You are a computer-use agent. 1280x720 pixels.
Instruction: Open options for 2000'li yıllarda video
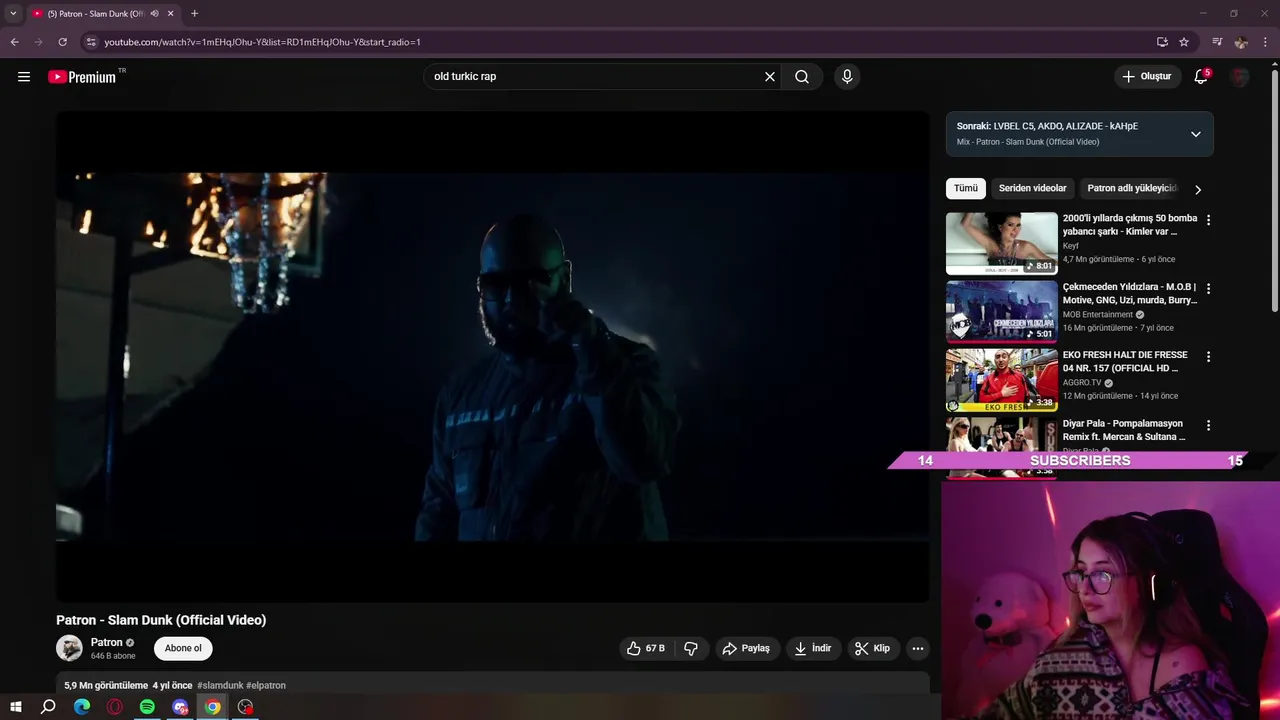click(1208, 220)
